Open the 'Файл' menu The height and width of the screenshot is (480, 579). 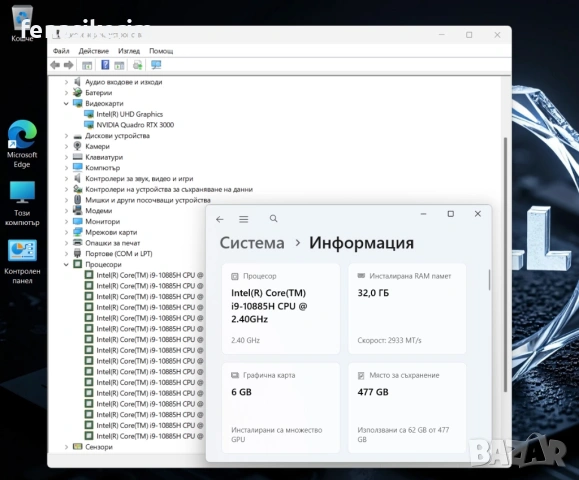click(61, 51)
